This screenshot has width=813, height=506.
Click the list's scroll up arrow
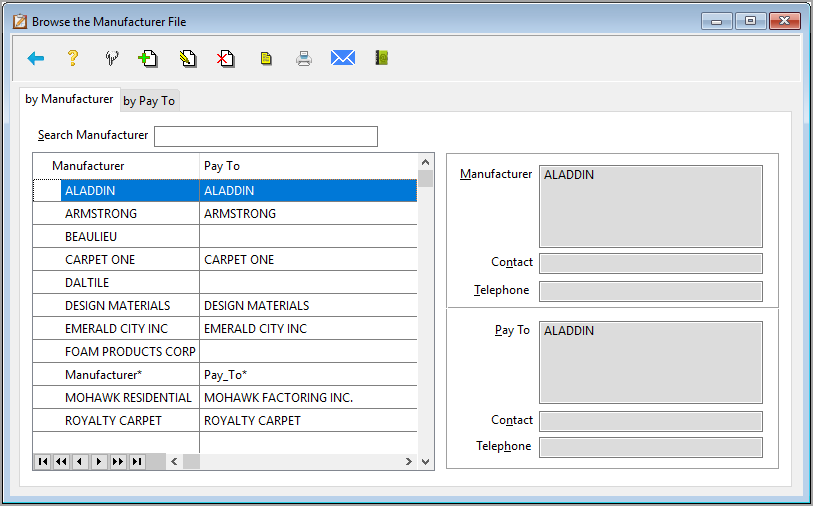[x=426, y=162]
